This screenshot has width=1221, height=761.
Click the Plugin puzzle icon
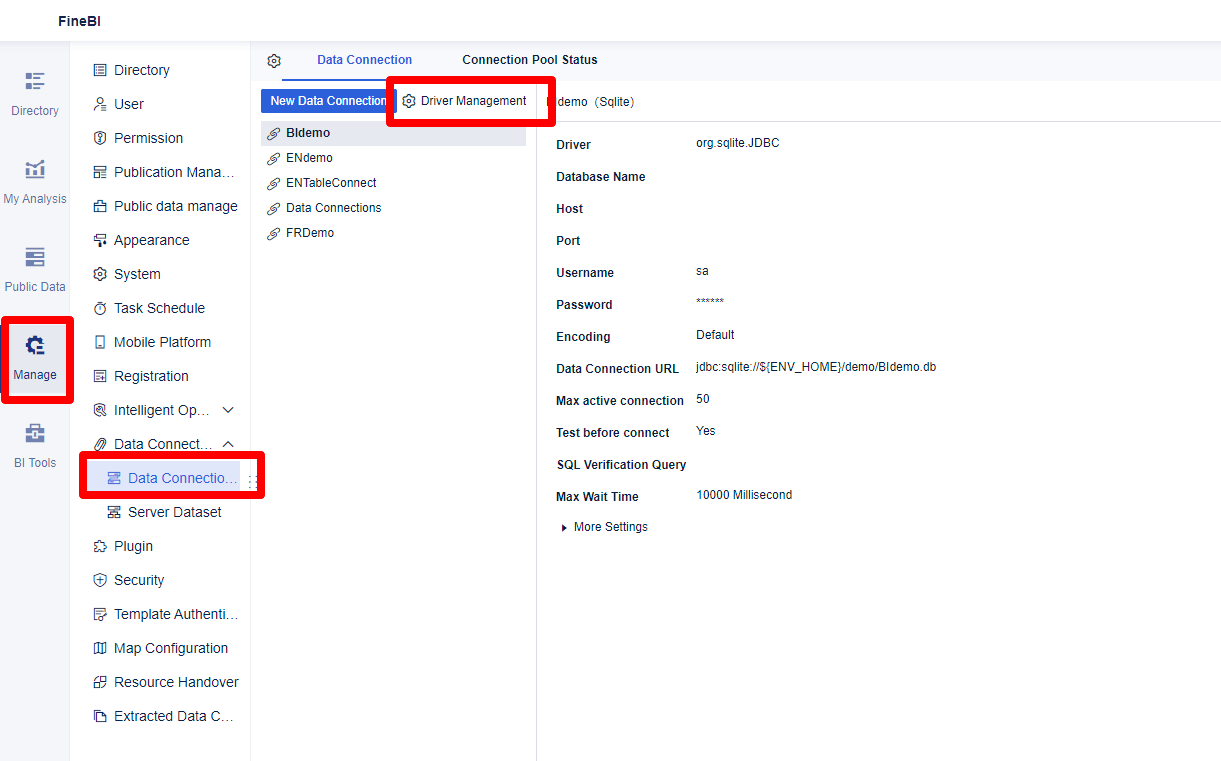[x=100, y=546]
